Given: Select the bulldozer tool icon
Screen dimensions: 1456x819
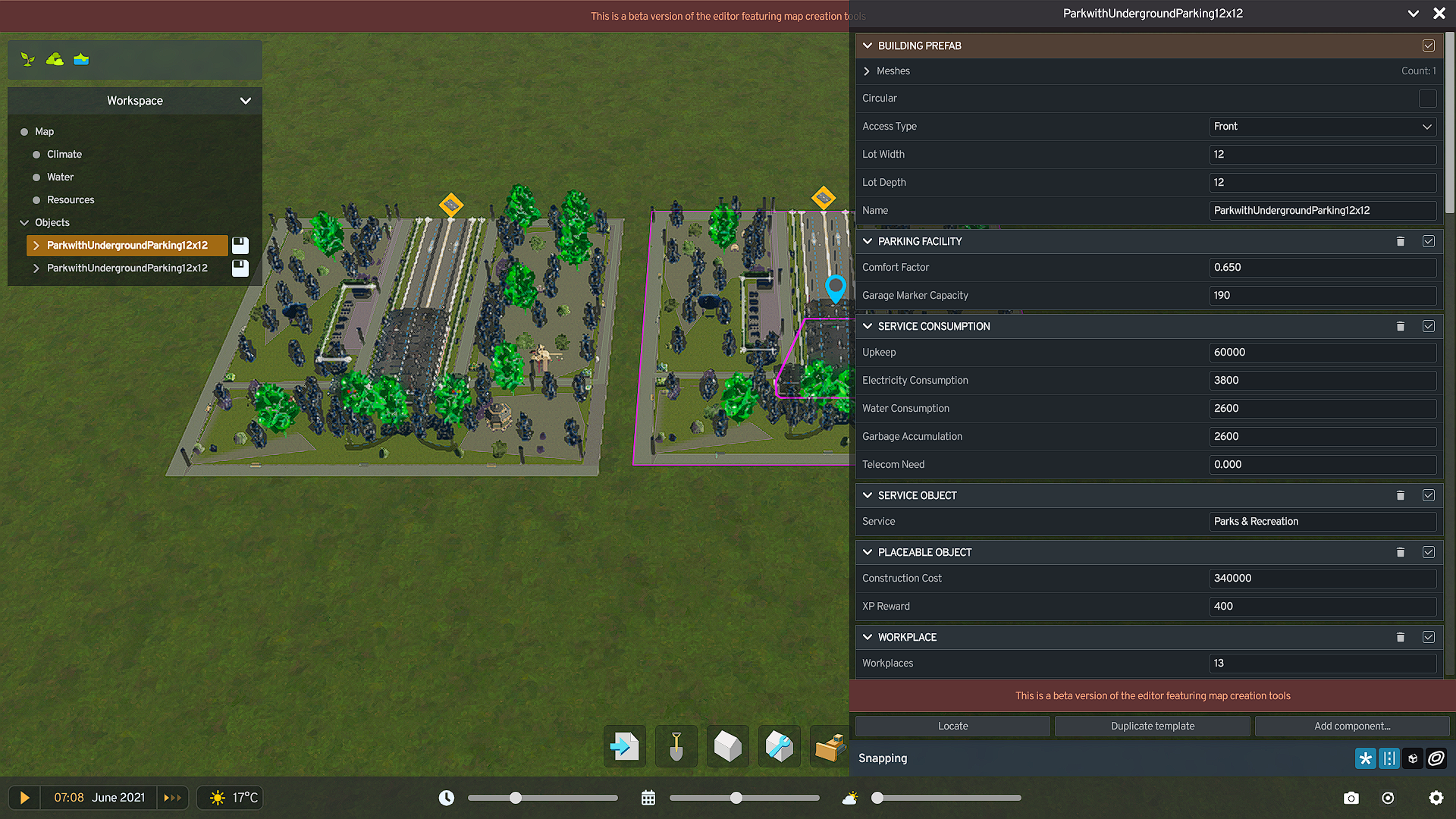Looking at the screenshot, I should pos(830,747).
